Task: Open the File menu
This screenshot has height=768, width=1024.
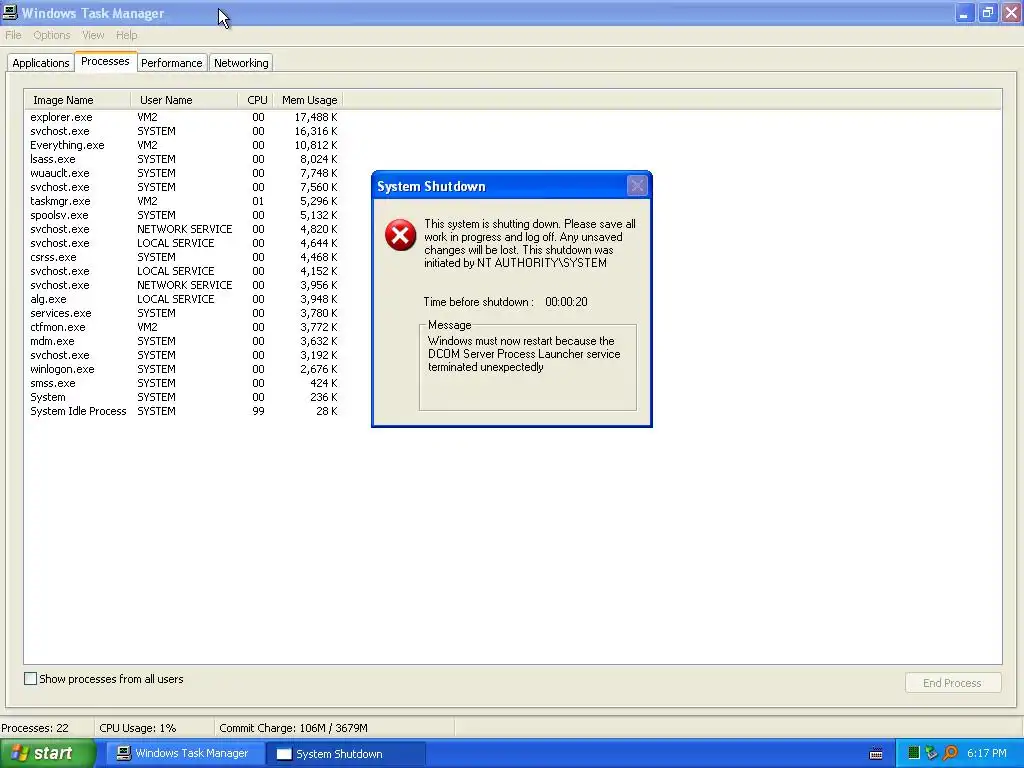Action: tap(13, 35)
